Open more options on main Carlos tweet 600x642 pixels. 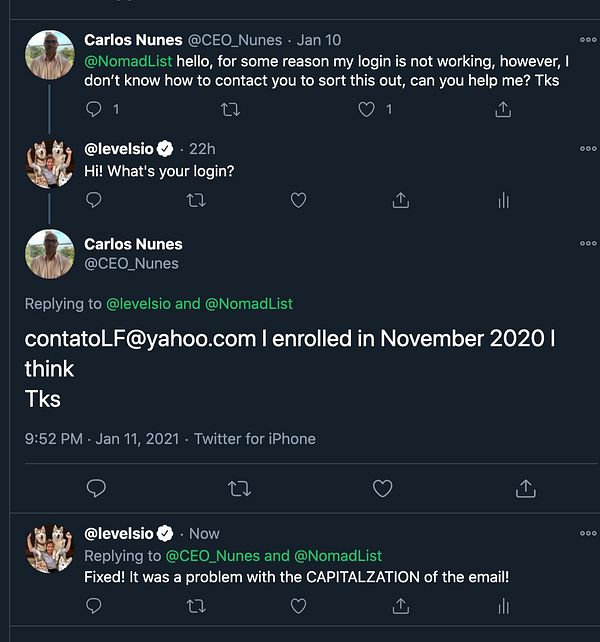click(x=587, y=243)
